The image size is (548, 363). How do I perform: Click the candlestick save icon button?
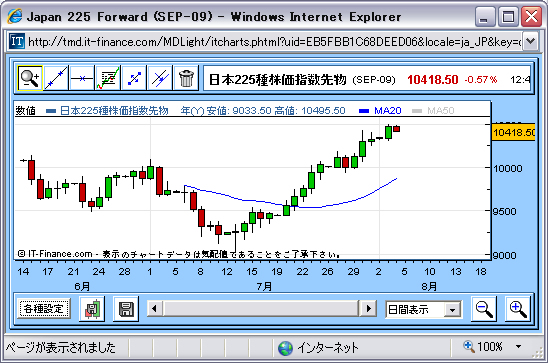[x=92, y=309]
